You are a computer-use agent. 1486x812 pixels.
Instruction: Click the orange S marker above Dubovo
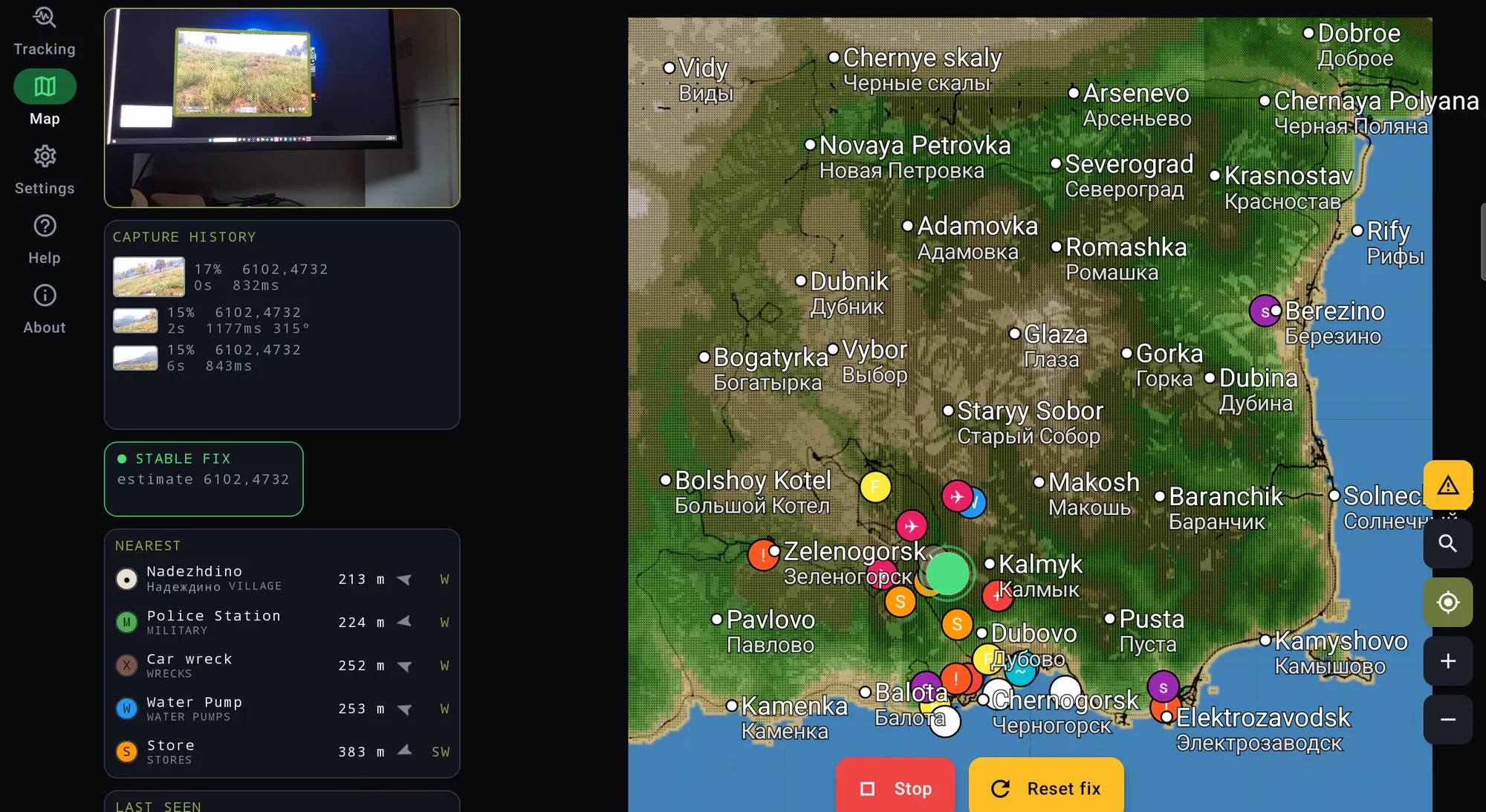957,624
